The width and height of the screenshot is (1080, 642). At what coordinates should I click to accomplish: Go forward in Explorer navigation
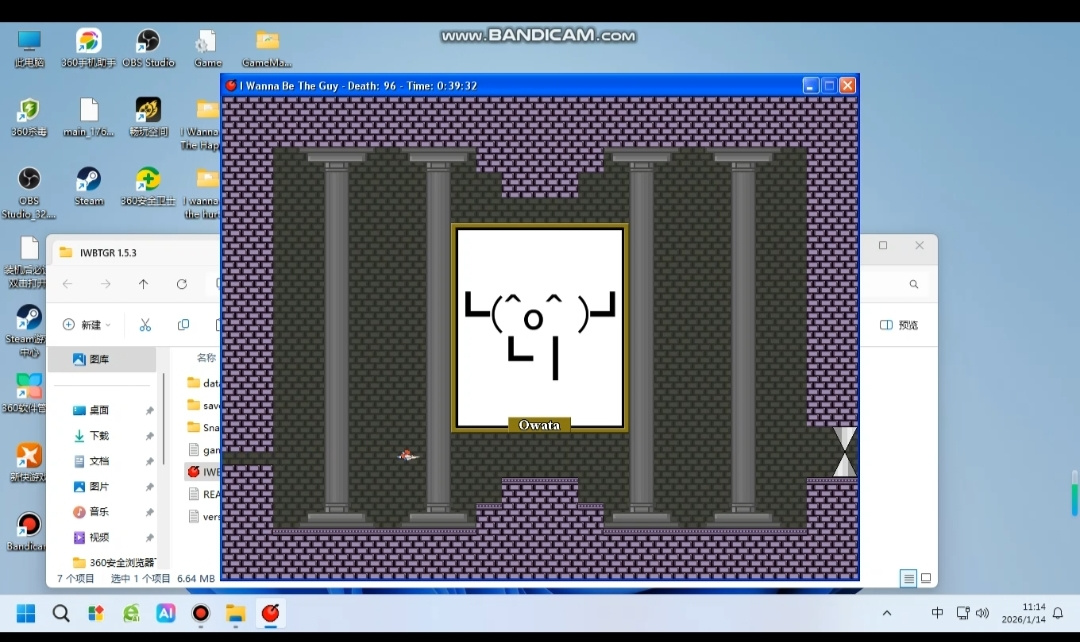tap(105, 284)
